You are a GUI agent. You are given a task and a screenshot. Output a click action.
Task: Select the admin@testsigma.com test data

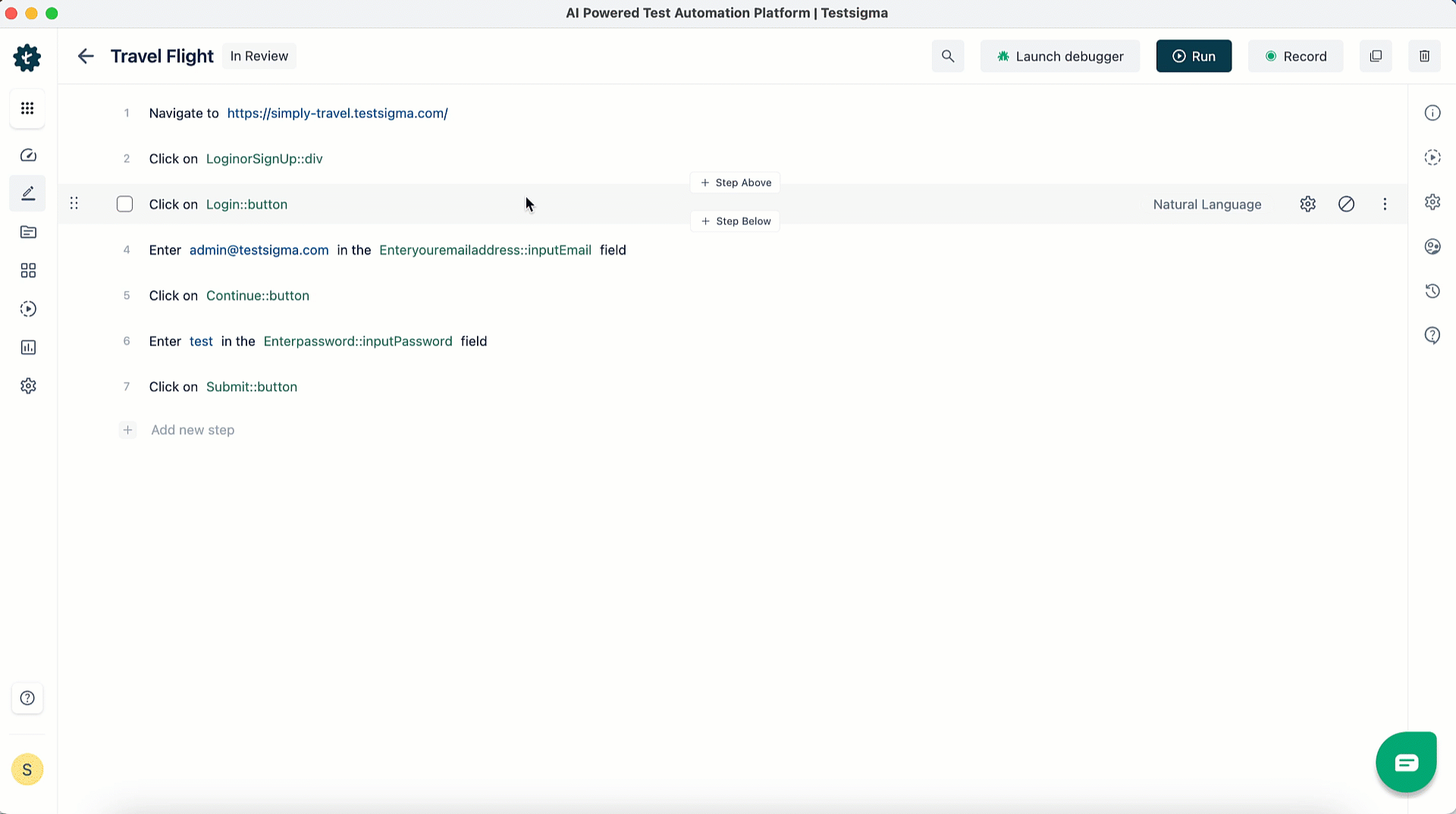259,250
